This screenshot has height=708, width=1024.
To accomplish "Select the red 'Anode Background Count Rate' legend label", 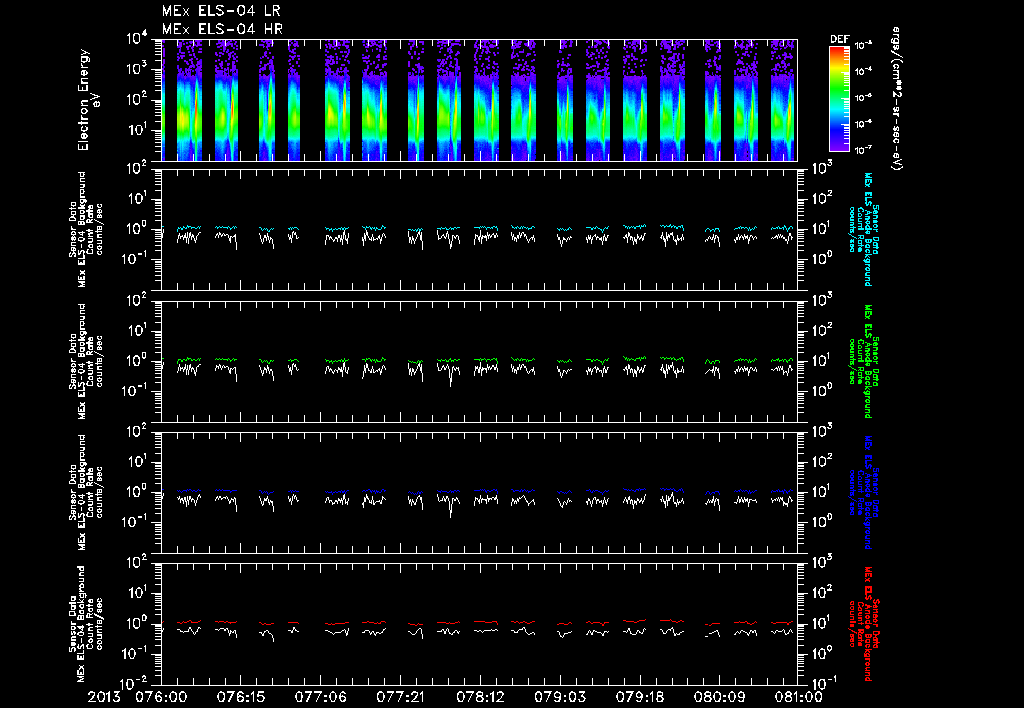I will pyautogui.click(x=865, y=624).
